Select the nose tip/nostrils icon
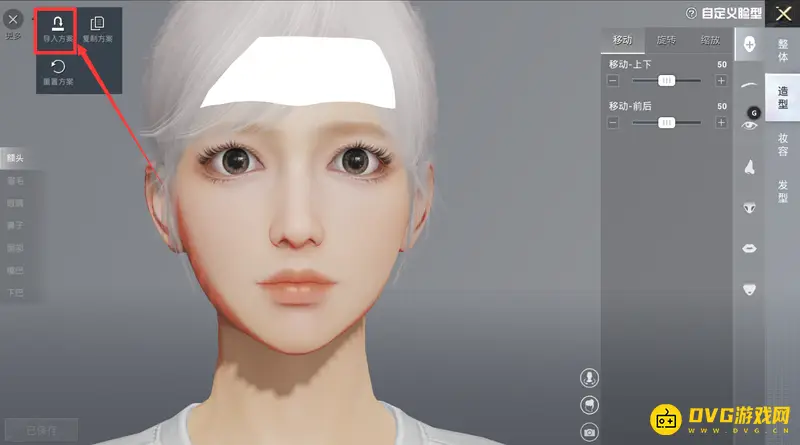This screenshot has width=800, height=445. pyautogui.click(x=749, y=208)
